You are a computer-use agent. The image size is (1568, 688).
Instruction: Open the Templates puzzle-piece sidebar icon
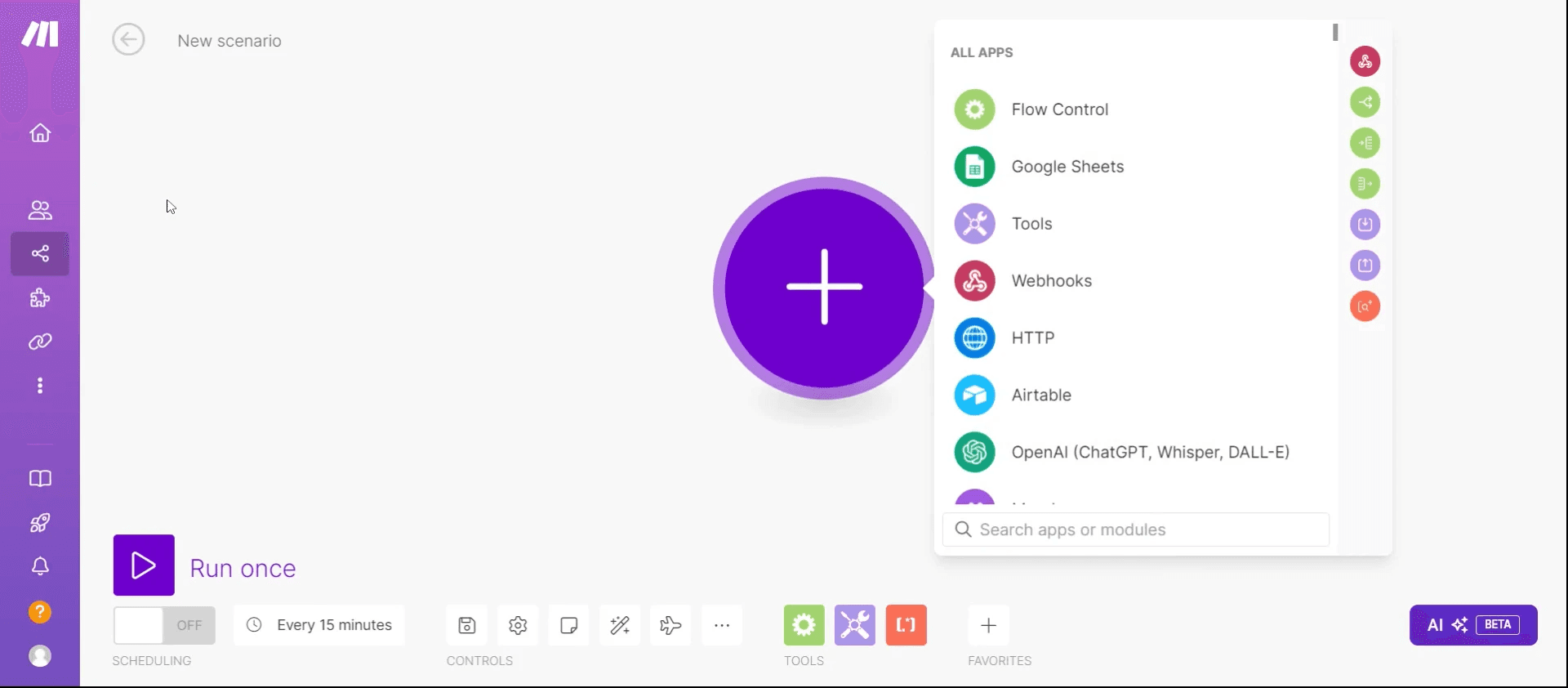click(40, 297)
